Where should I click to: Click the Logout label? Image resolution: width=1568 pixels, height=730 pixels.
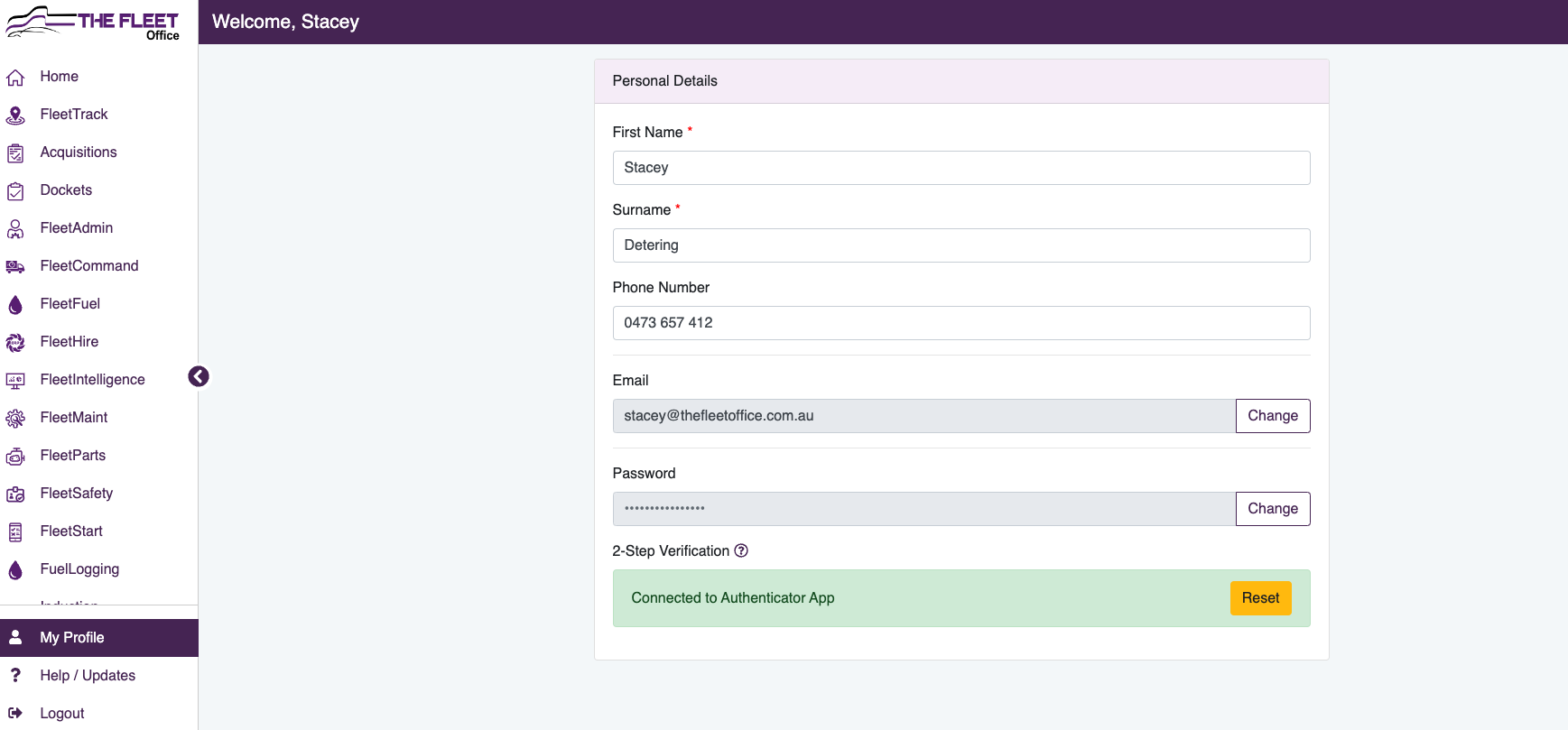tap(62, 714)
